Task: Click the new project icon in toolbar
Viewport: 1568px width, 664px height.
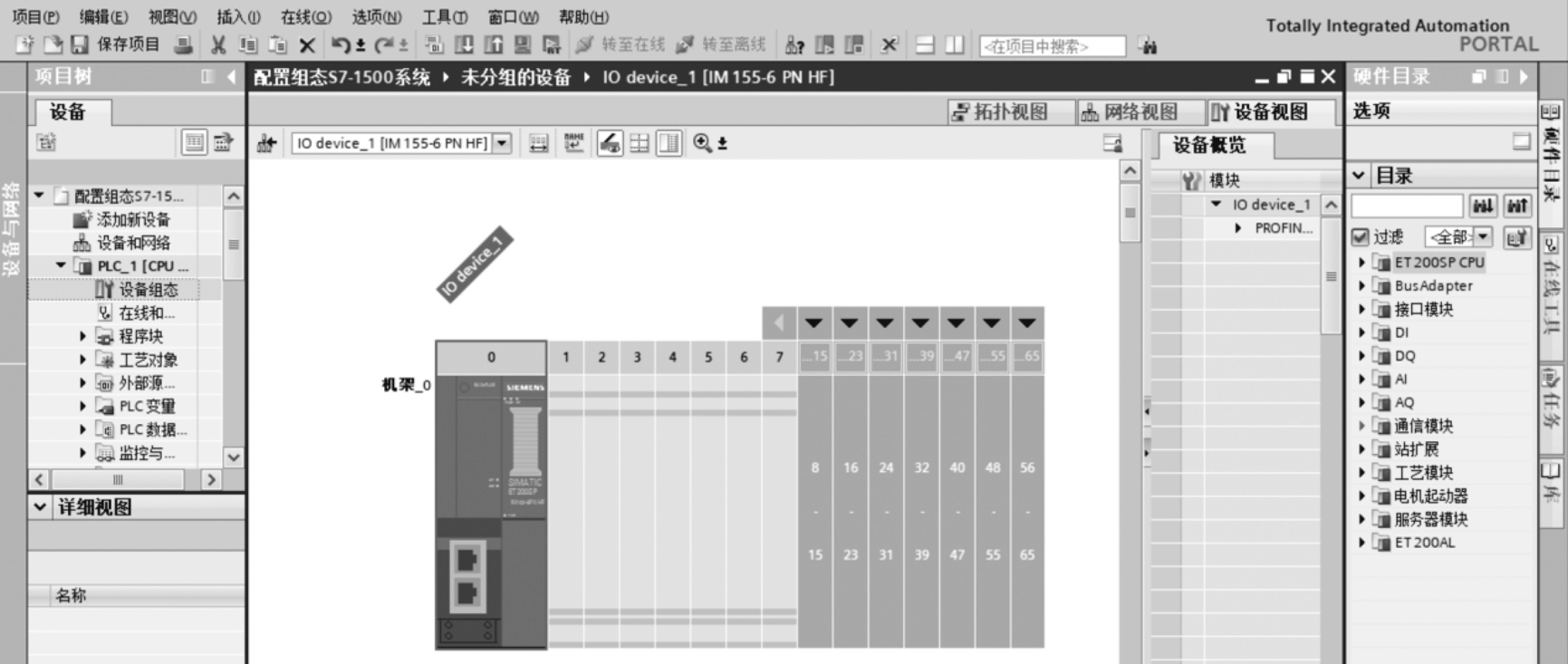Action: [24, 44]
